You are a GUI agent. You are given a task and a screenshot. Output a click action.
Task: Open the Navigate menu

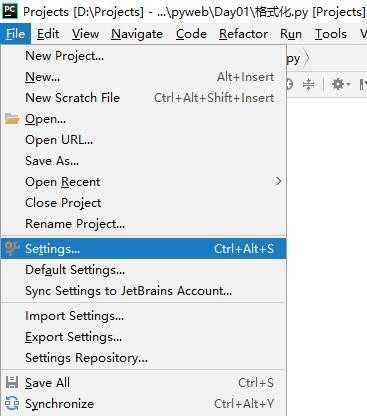(137, 34)
